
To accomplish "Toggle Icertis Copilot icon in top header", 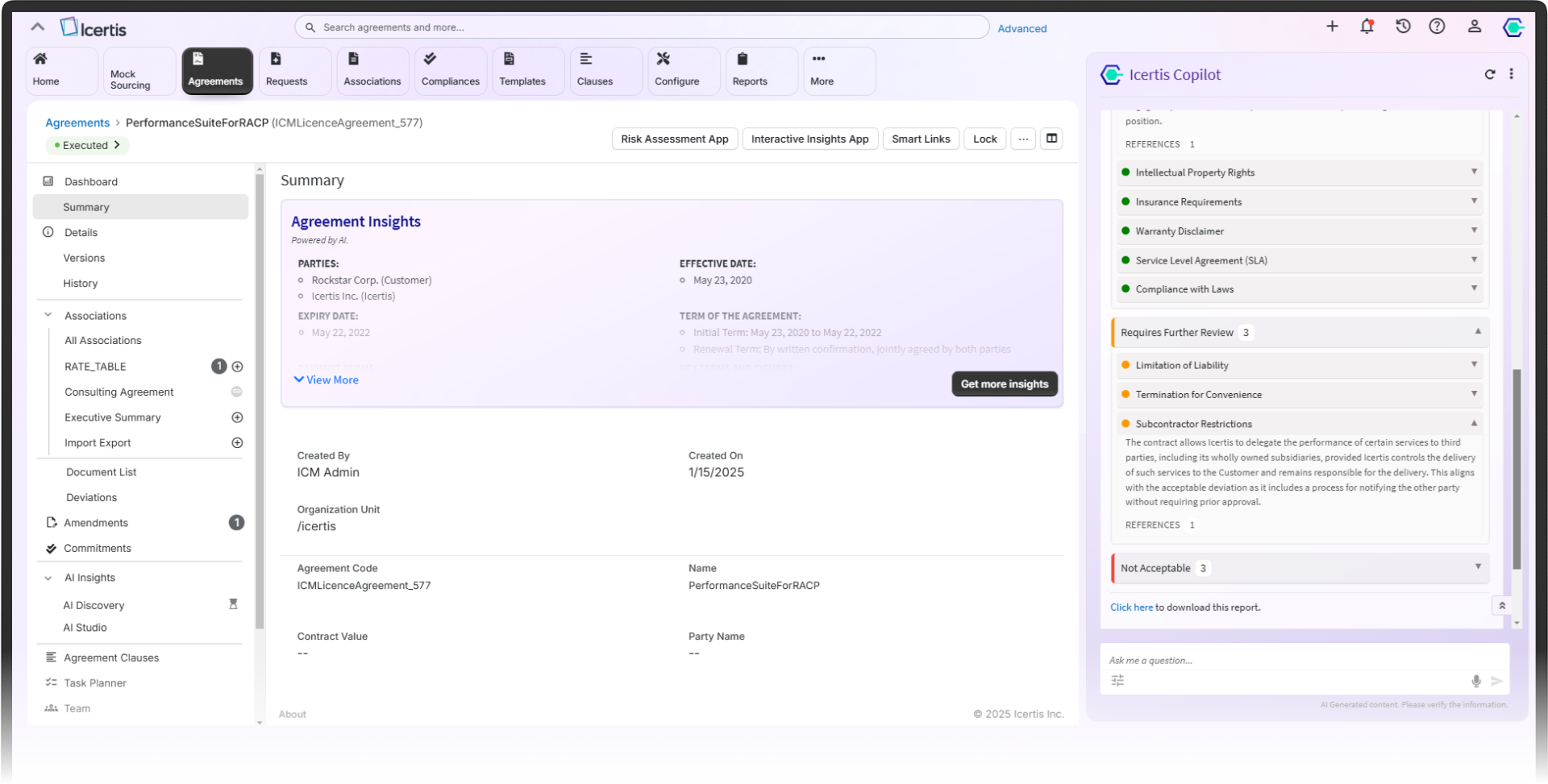I will (x=1513, y=27).
